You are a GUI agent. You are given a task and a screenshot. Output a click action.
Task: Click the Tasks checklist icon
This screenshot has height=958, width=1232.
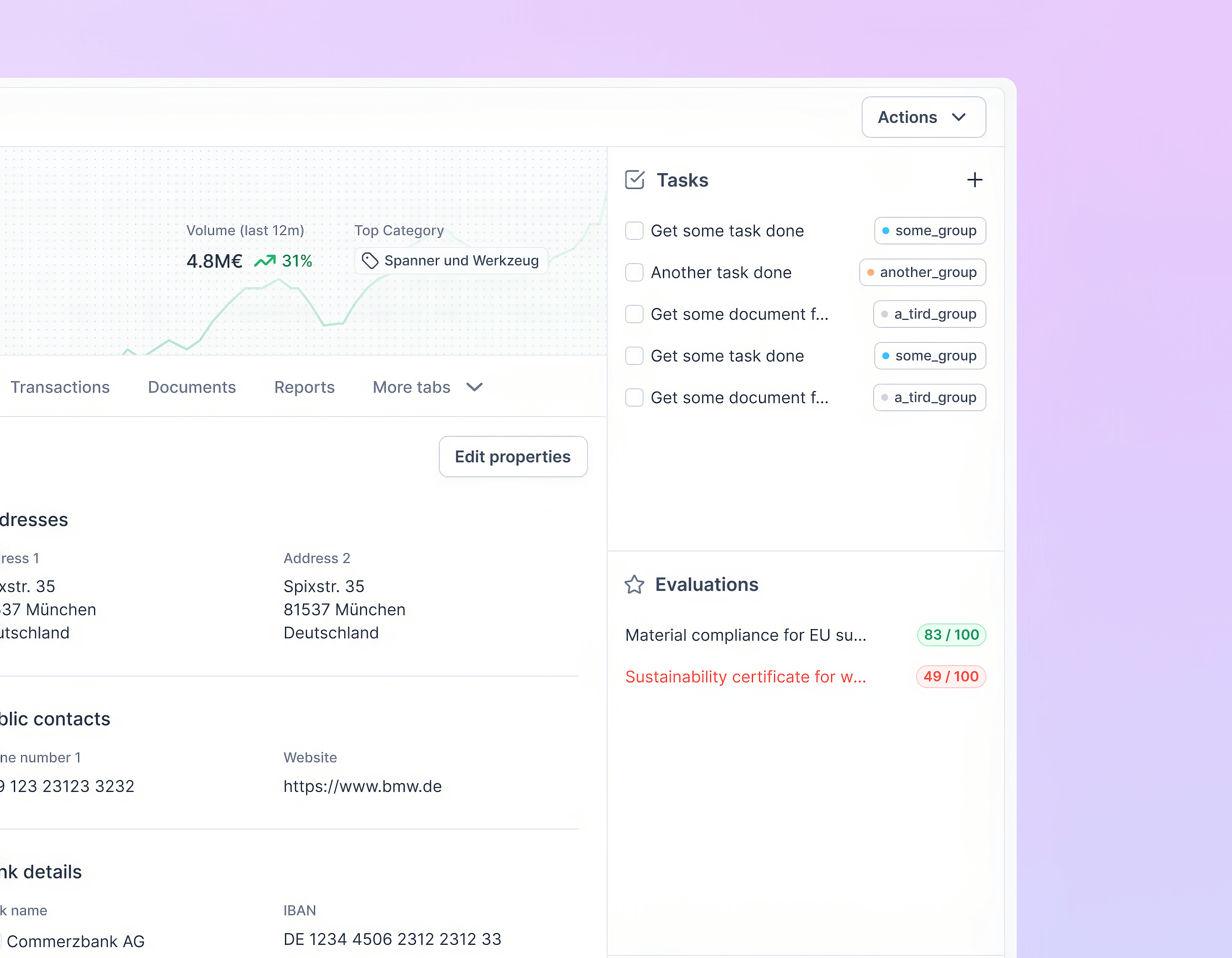tap(635, 180)
